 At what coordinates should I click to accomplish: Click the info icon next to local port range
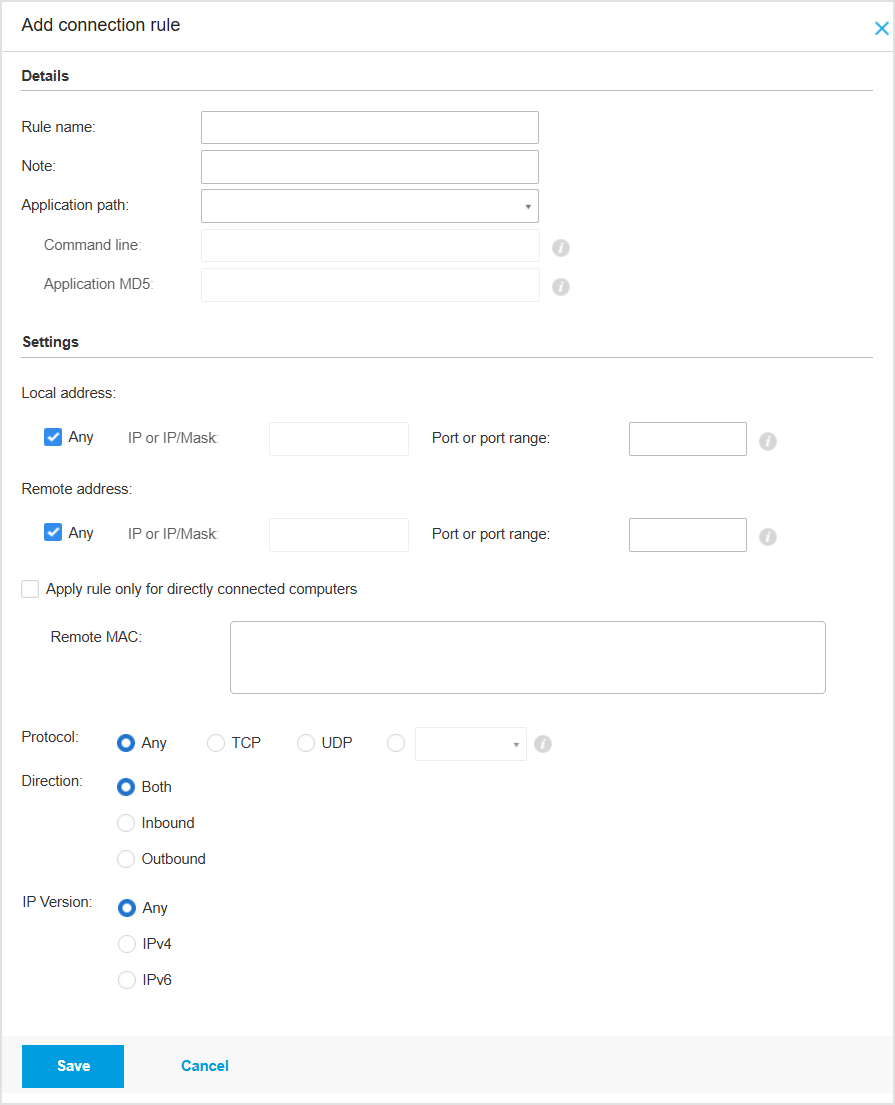coord(768,441)
